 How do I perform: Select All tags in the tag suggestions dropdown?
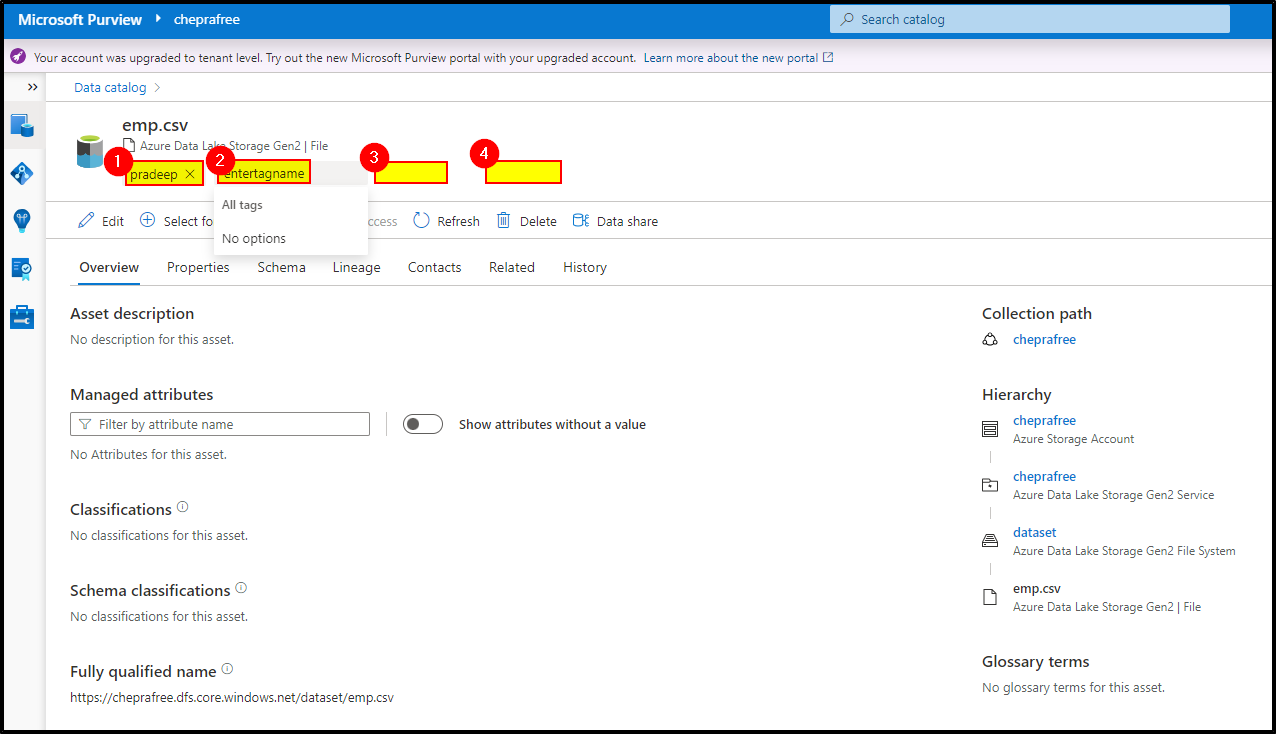coord(242,204)
